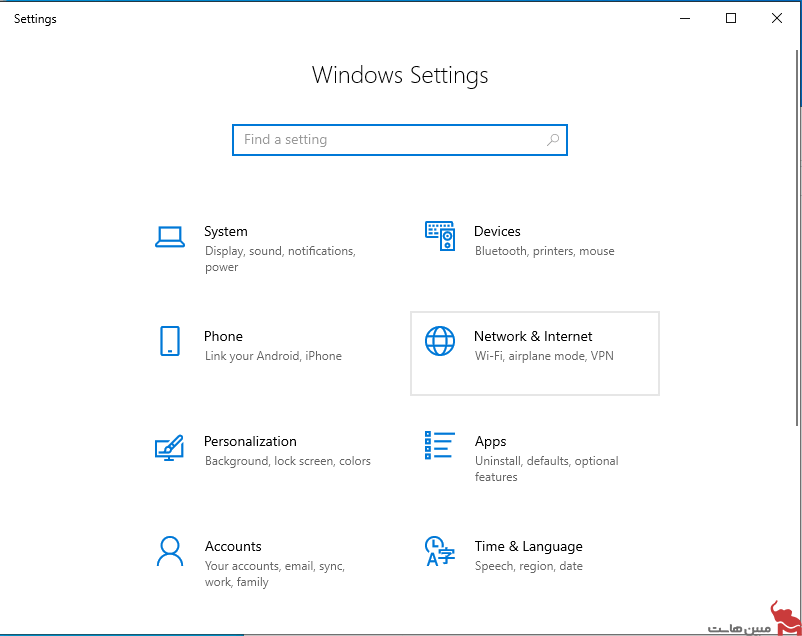The width and height of the screenshot is (802, 636).
Task: Open the Time & Language title
Action: (x=528, y=546)
